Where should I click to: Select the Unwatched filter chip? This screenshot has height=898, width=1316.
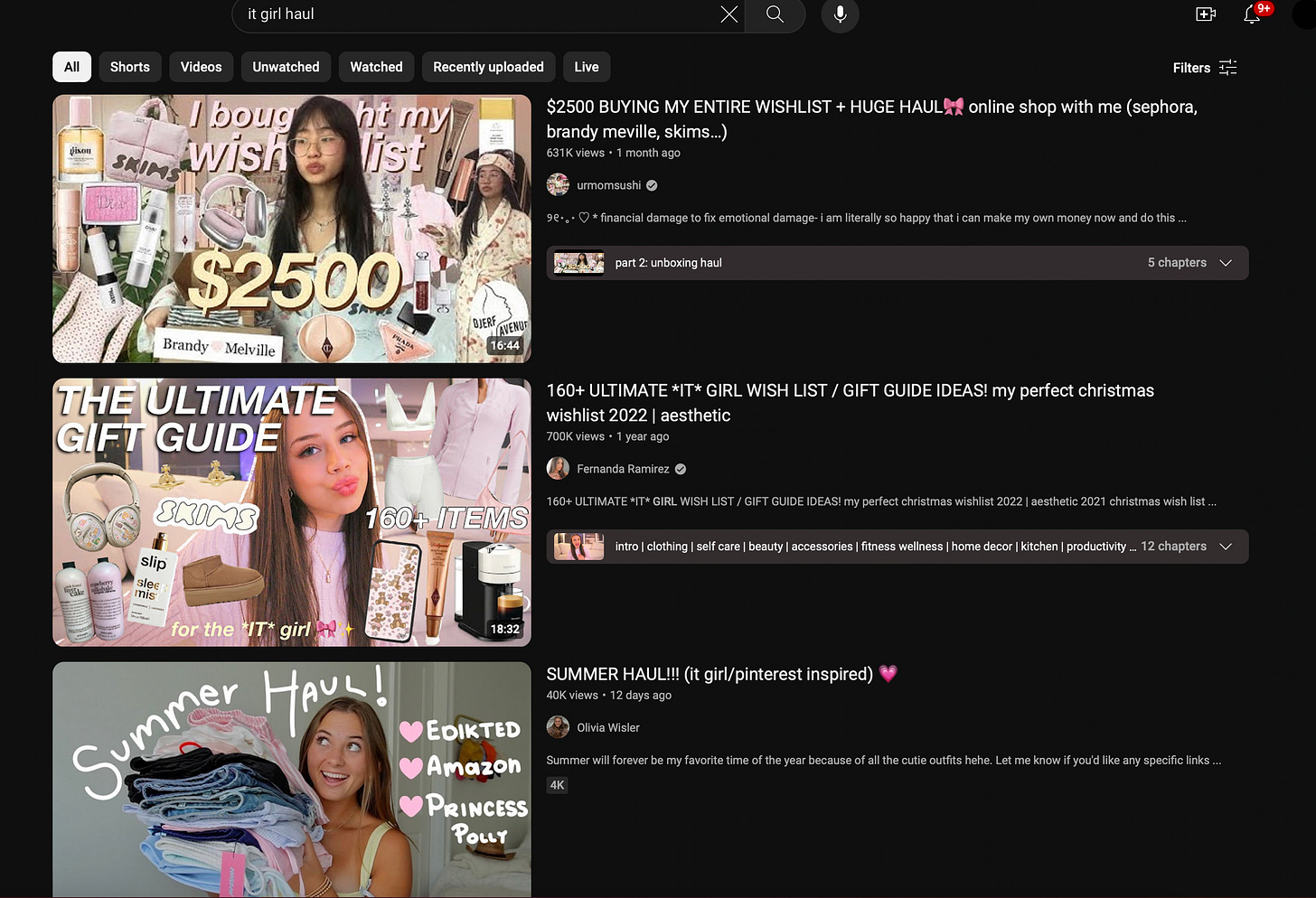pyautogui.click(x=286, y=67)
